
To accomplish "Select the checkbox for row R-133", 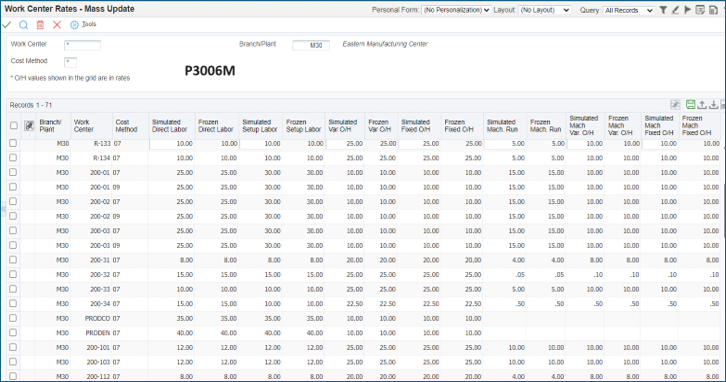I will [13, 144].
